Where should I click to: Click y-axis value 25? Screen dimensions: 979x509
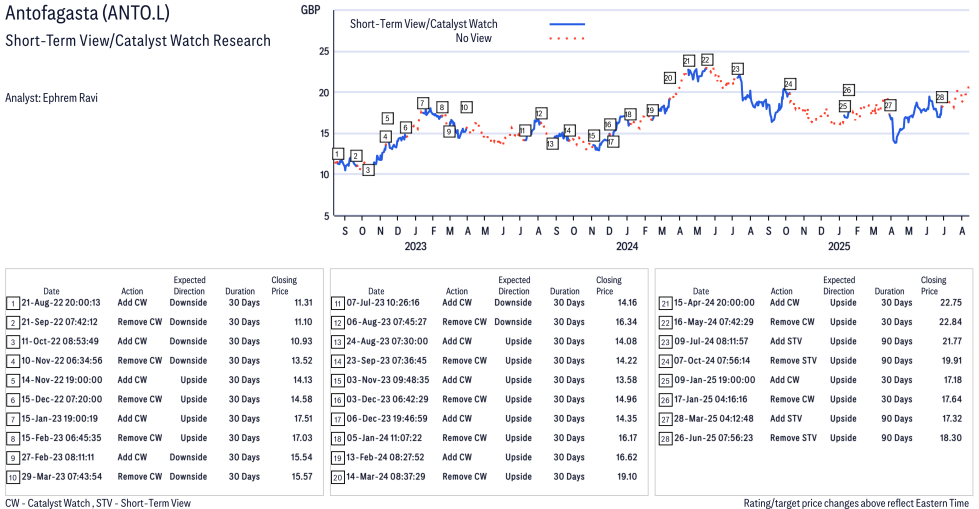pos(324,51)
